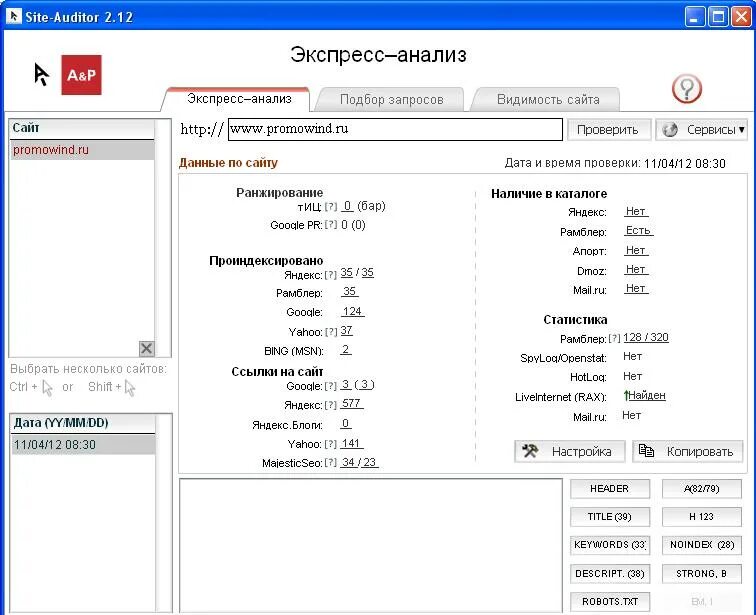Show the HEADER info
Image resolution: width=756 pixels, height=615 pixels.
pos(610,489)
